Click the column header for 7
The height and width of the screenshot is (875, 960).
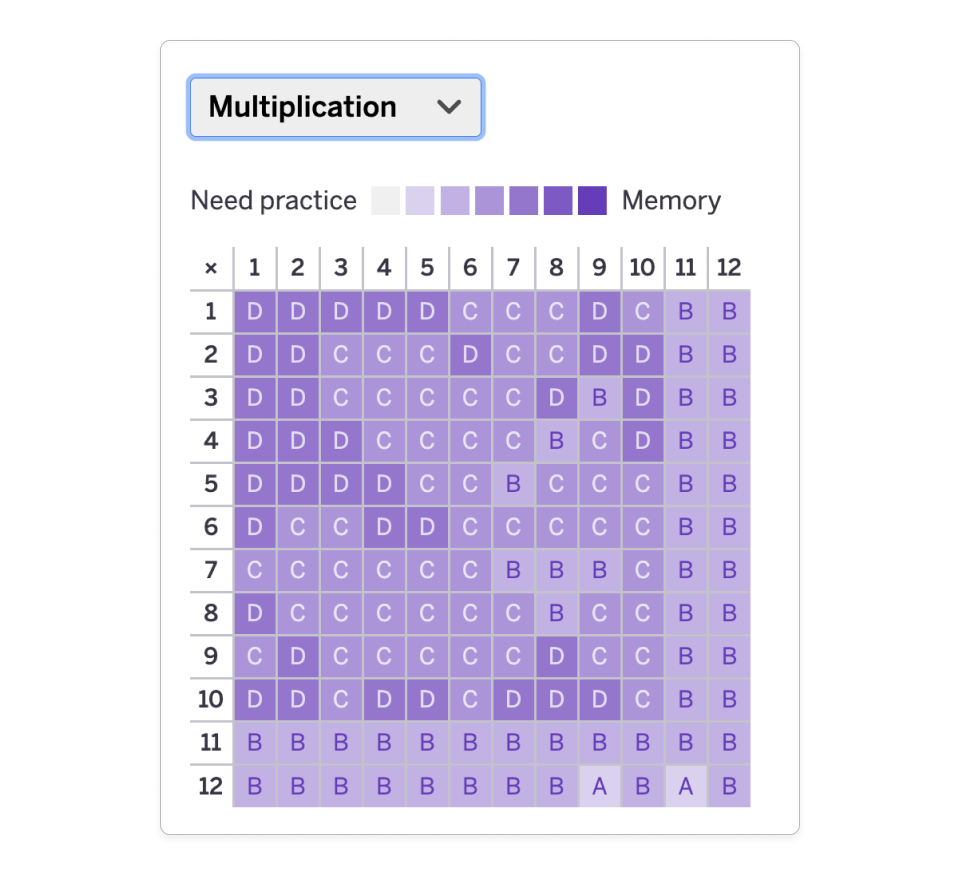(x=513, y=268)
